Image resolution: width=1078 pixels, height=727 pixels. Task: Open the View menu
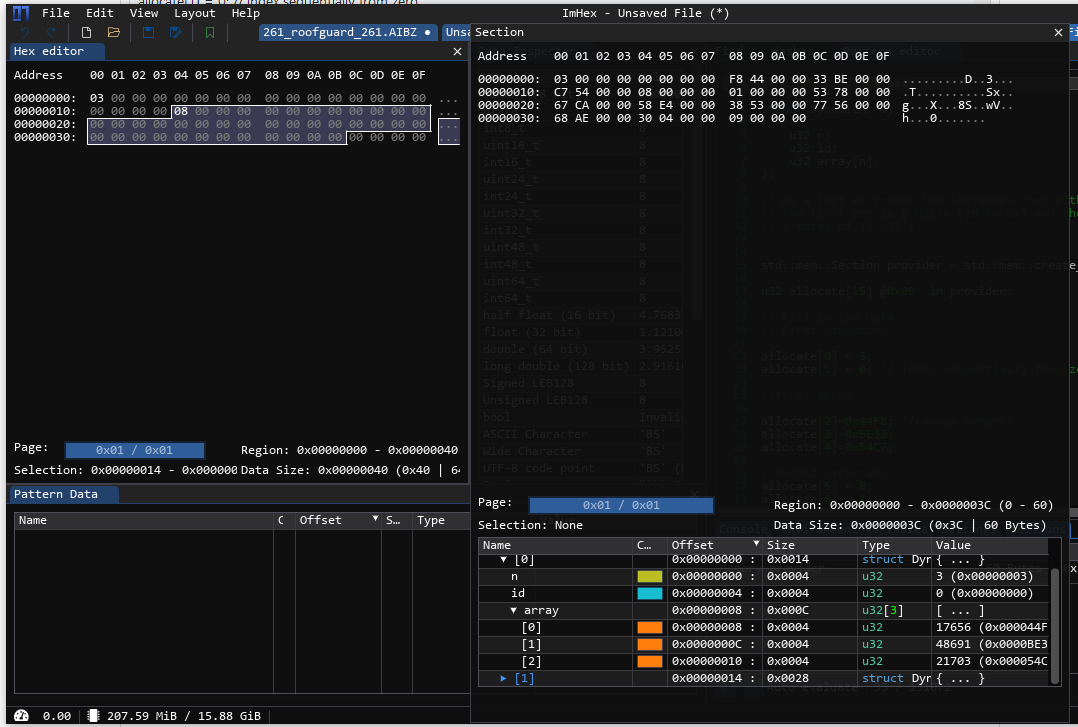(144, 13)
